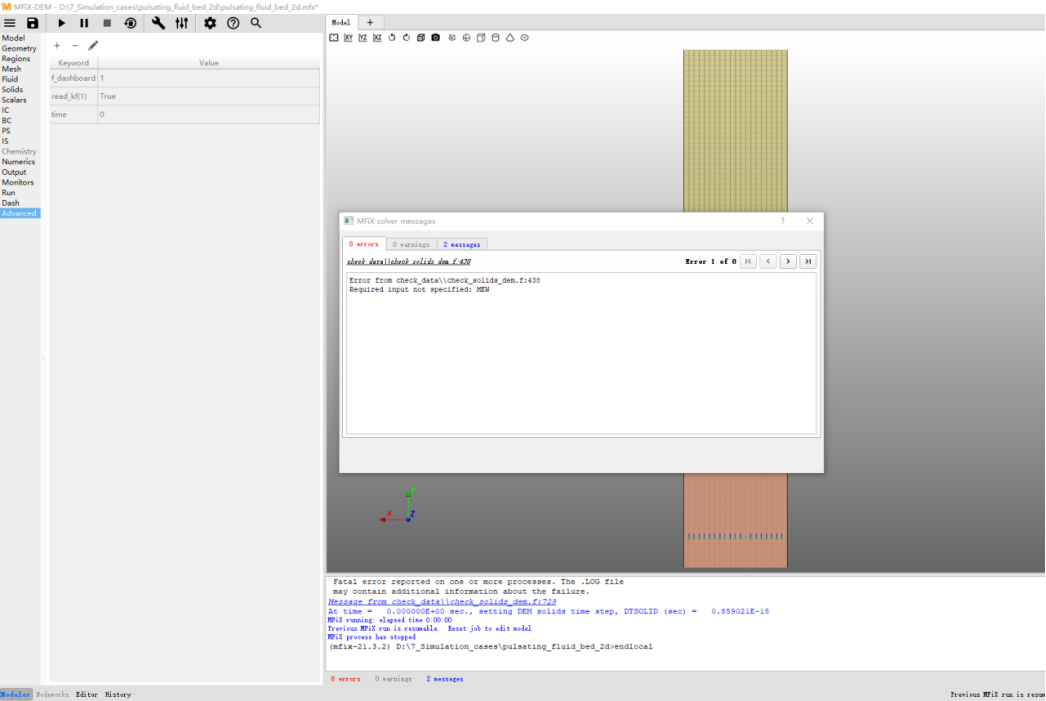Open help with the question mark icon
Screen dimensions: 1046x701
tap(233, 23)
